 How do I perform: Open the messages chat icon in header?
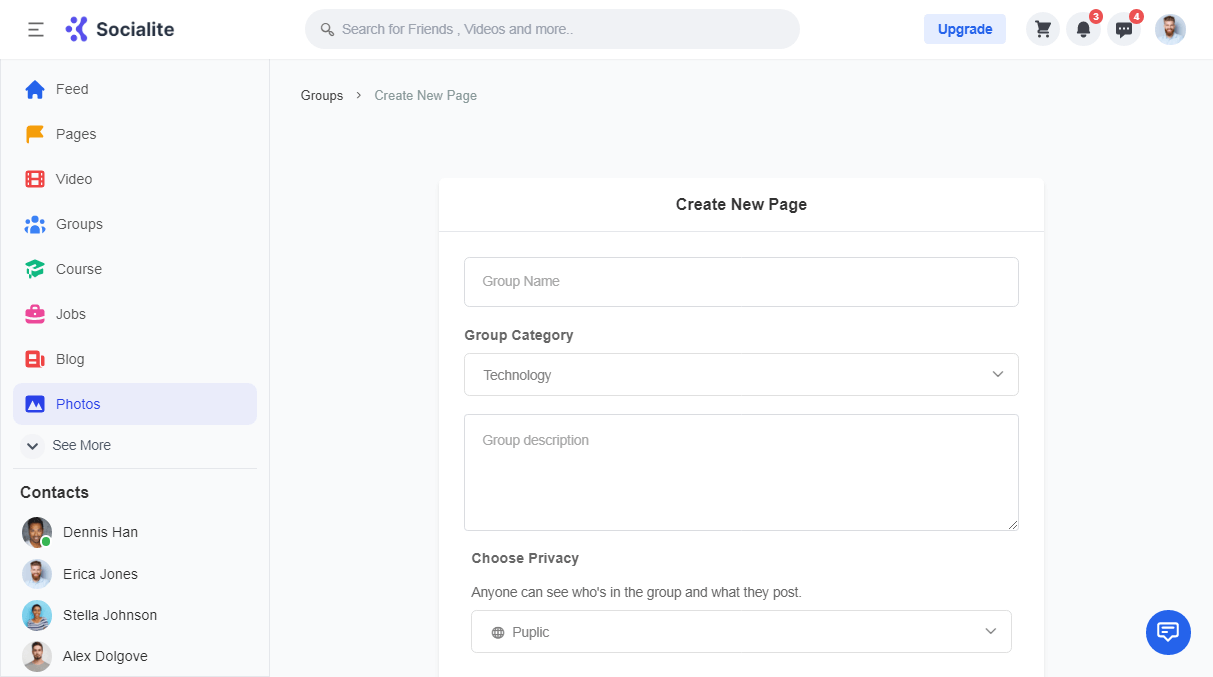coord(1124,29)
